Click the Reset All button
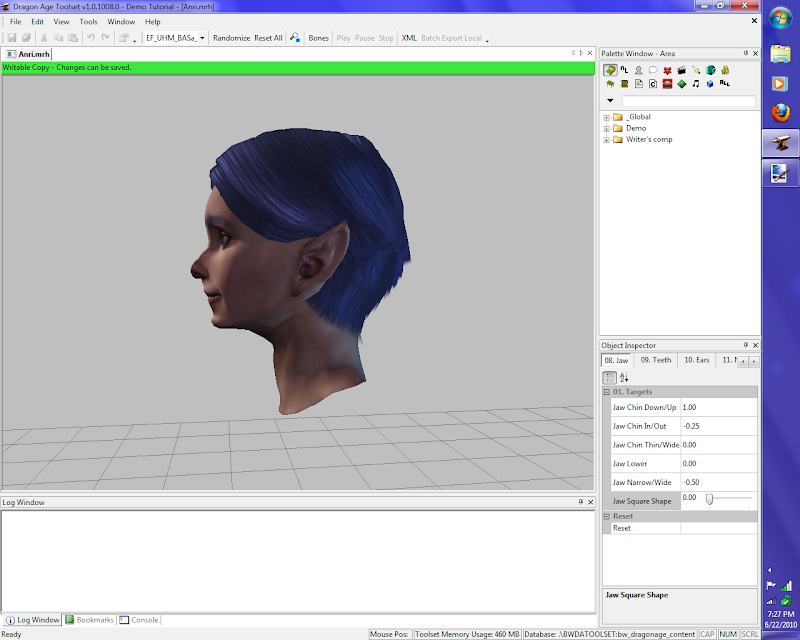The width and height of the screenshot is (800, 640). [x=268, y=38]
